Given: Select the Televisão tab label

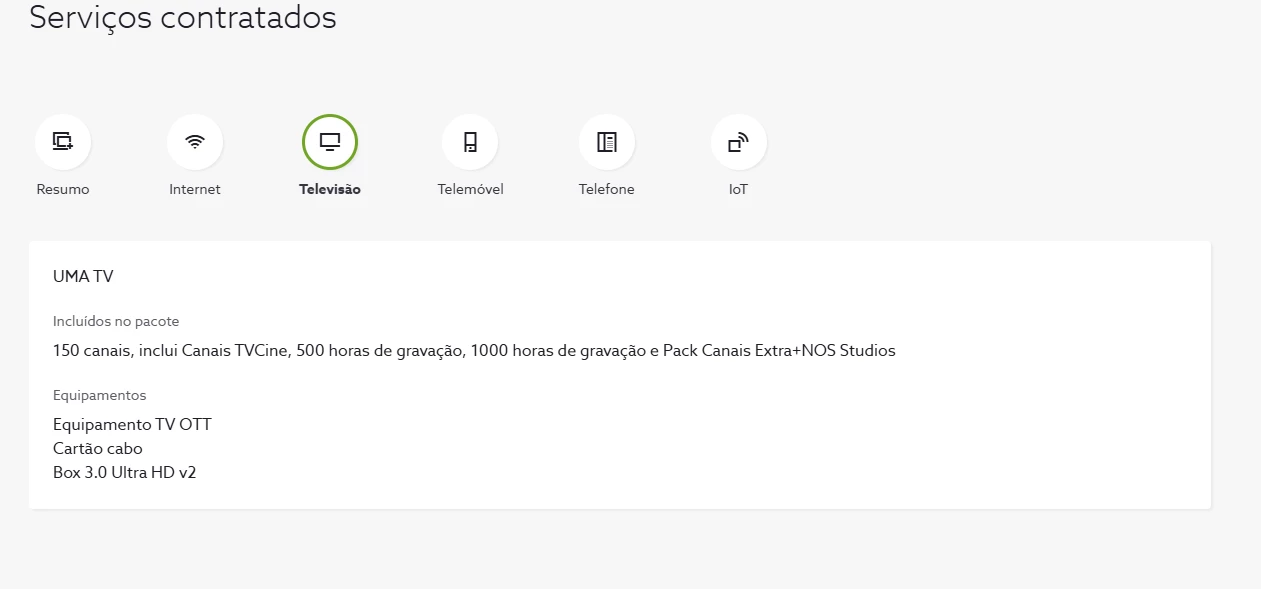Looking at the screenshot, I should (330, 189).
